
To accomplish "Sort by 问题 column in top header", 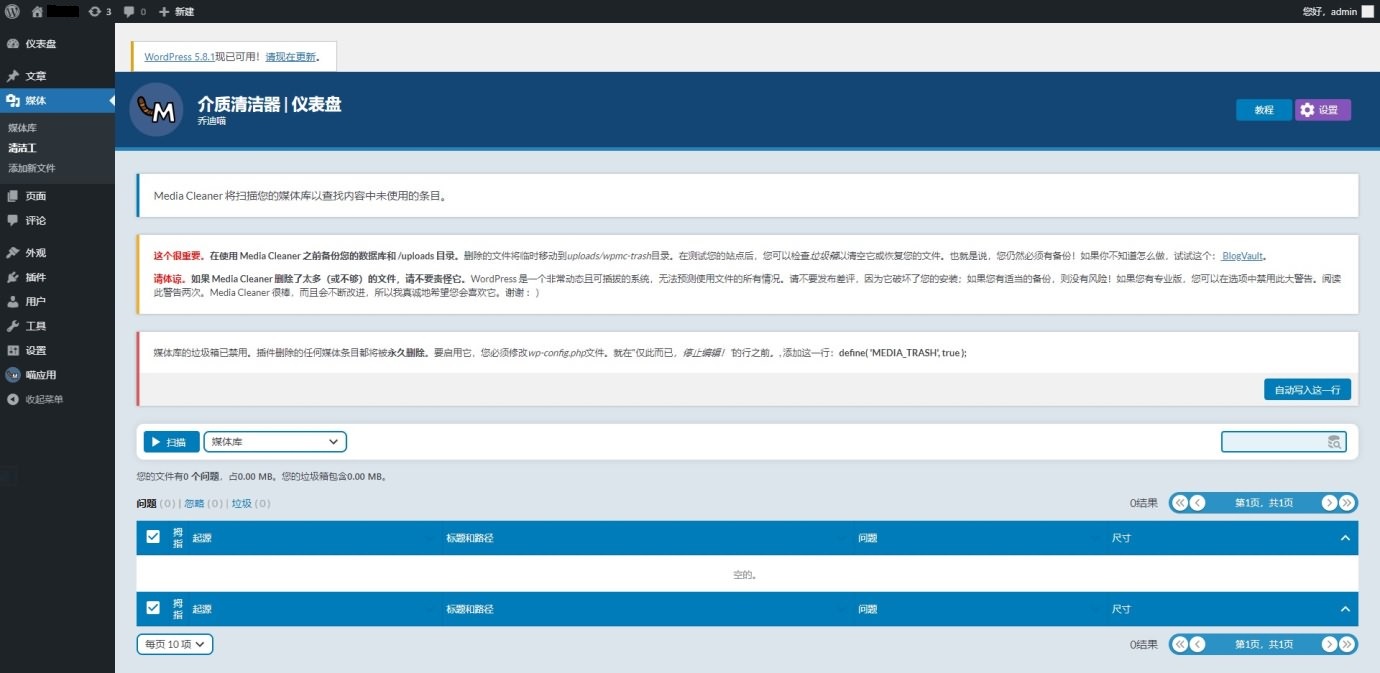I will coord(868,538).
